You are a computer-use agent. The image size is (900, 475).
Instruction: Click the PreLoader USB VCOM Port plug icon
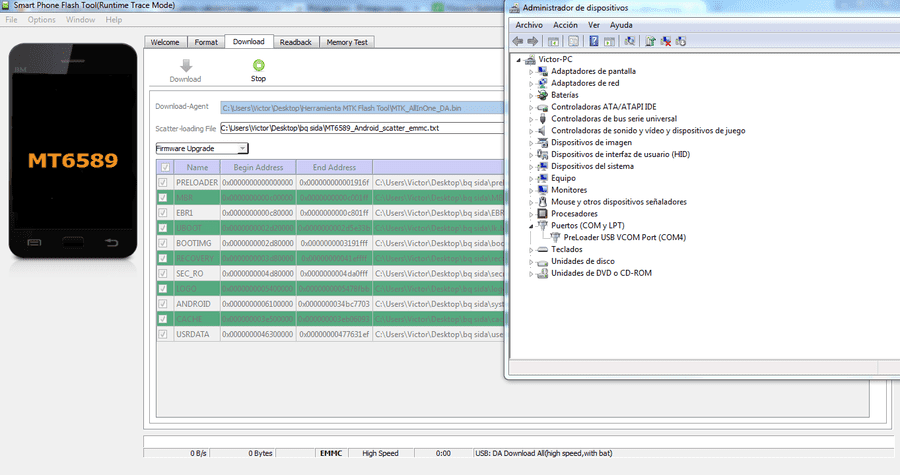pos(555,238)
